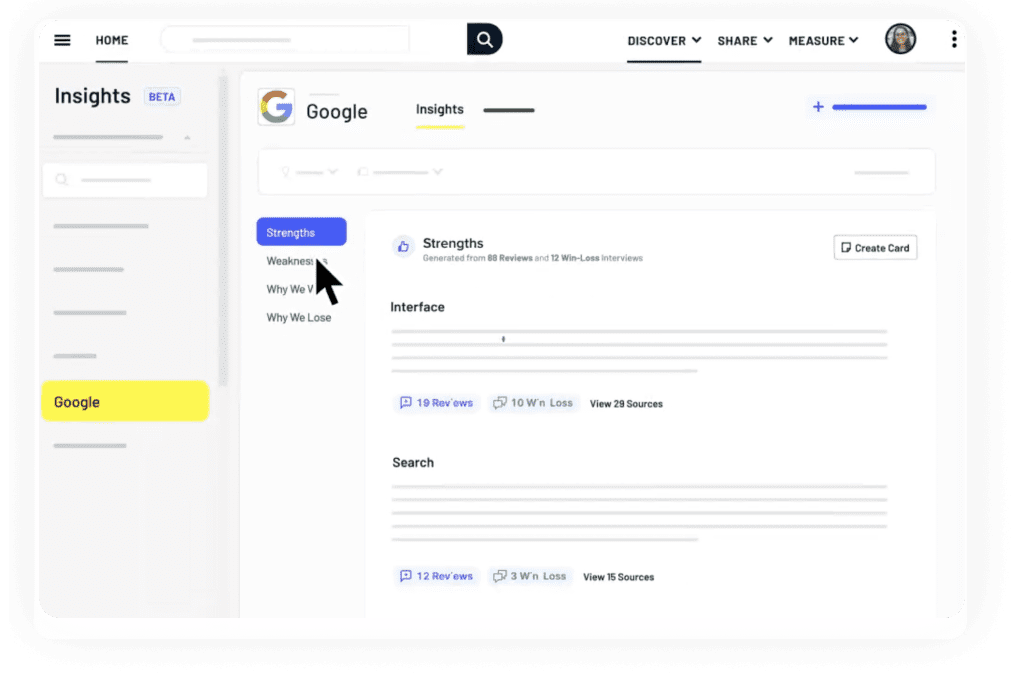Viewport: 1021px width, 686px height.
Task: Collapse the sidebar section caret
Action: (186, 137)
